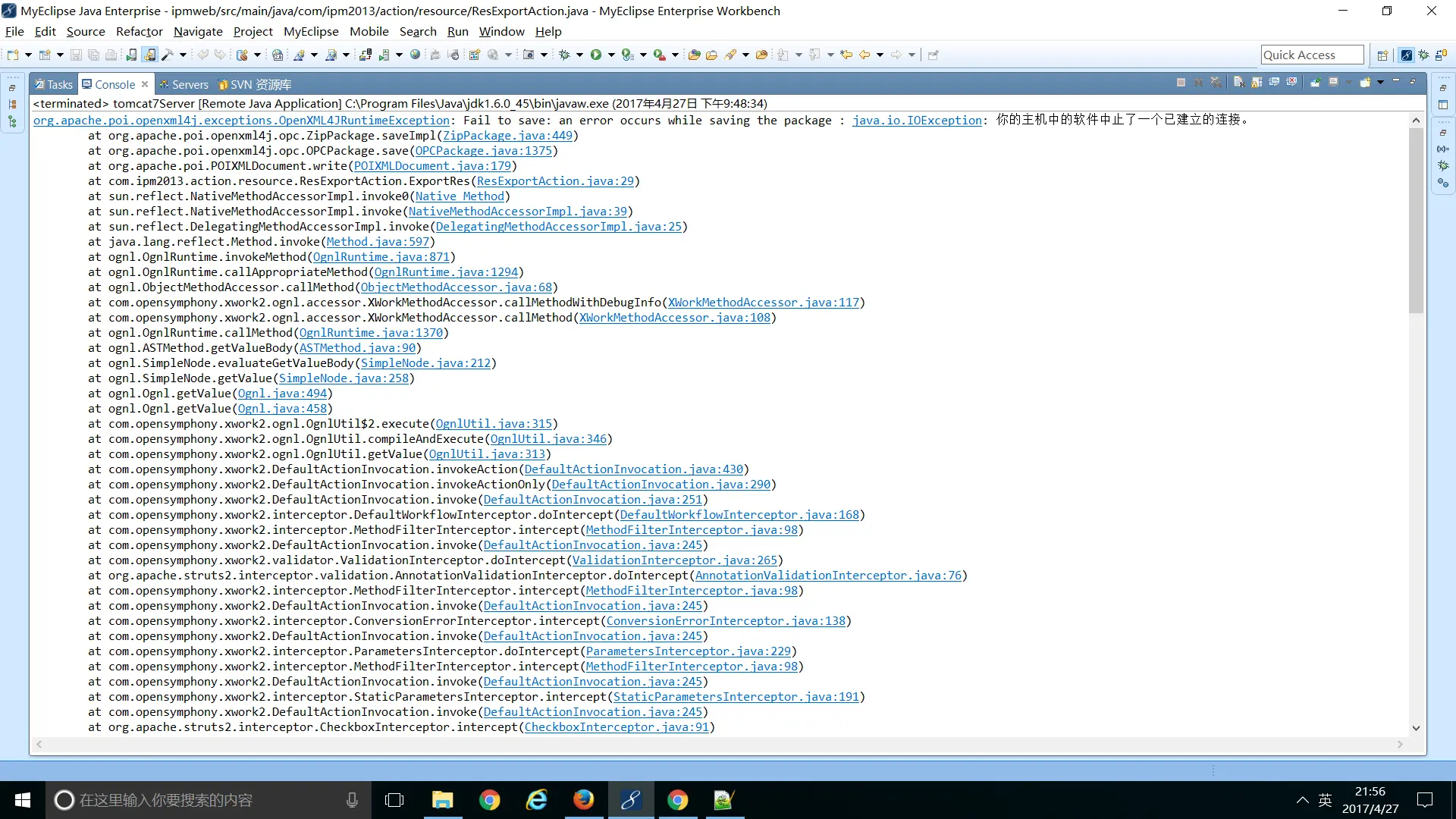The image size is (1456, 819).
Task: Click the Debug bug icon in toolbar
Action: pos(564,55)
